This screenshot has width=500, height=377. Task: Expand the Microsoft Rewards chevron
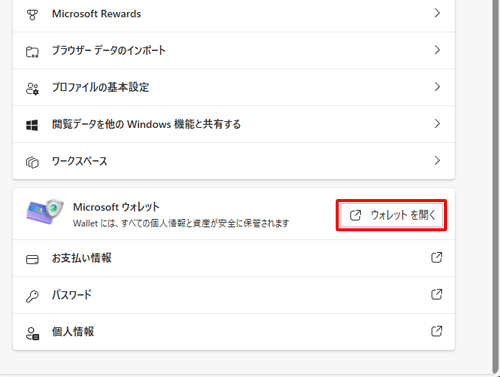[x=437, y=13]
